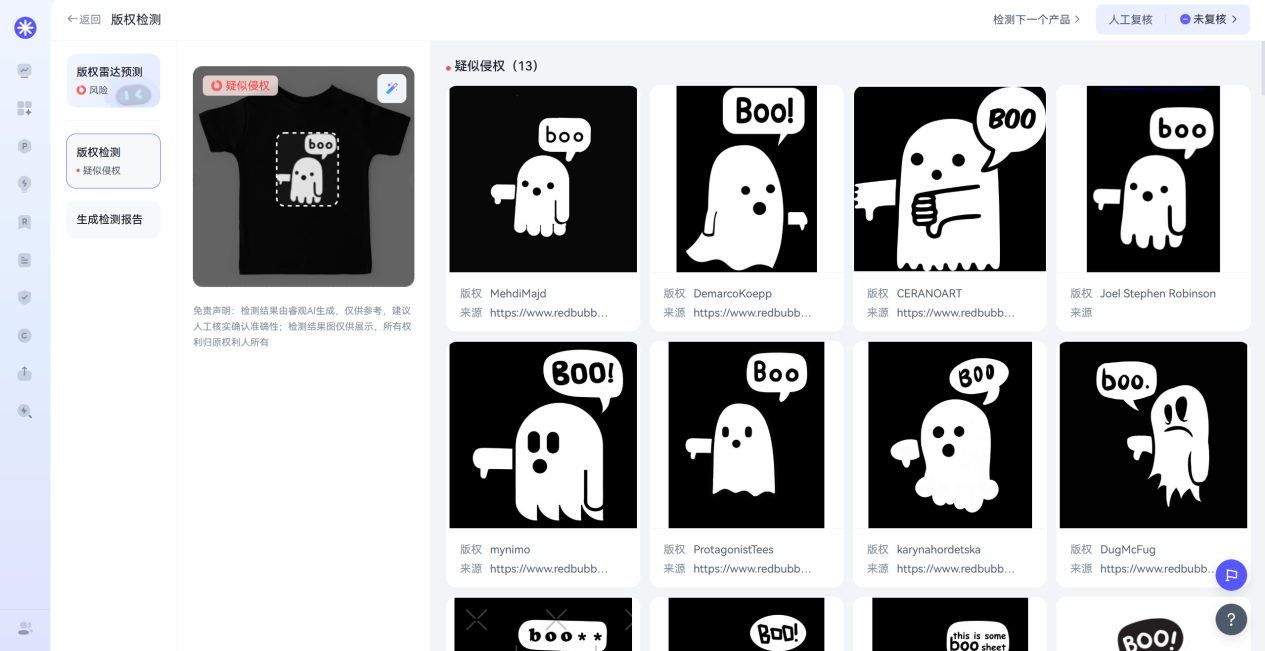Image resolution: width=1265 pixels, height=651 pixels.
Task: Open the bottom-row white BOO! thumbnail
Action: coord(1153,624)
